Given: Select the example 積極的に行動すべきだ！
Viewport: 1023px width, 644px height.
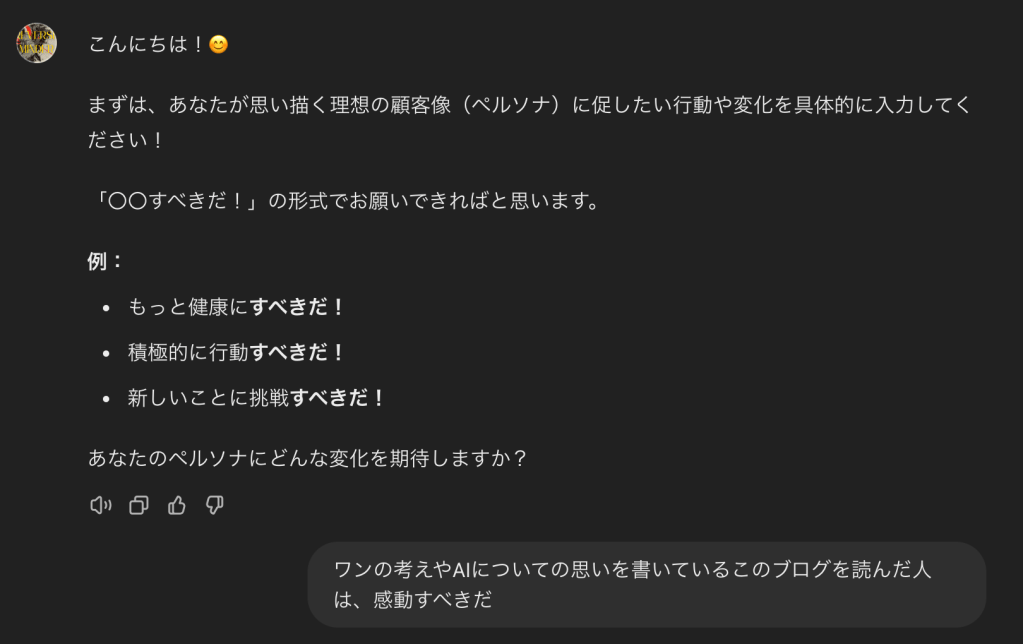Looking at the screenshot, I should tap(237, 352).
